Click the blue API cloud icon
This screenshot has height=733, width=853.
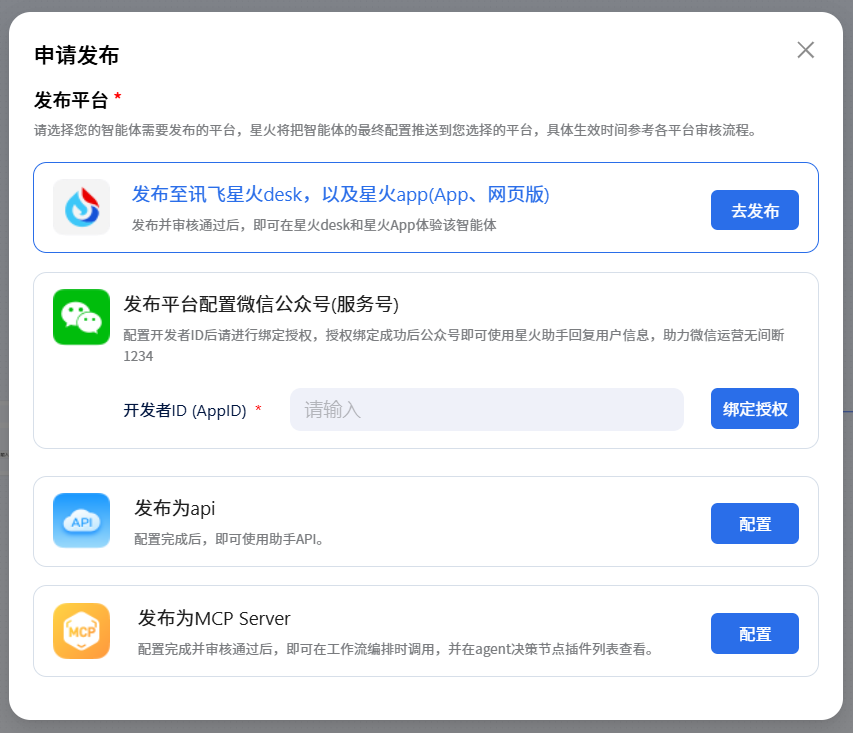click(82, 521)
